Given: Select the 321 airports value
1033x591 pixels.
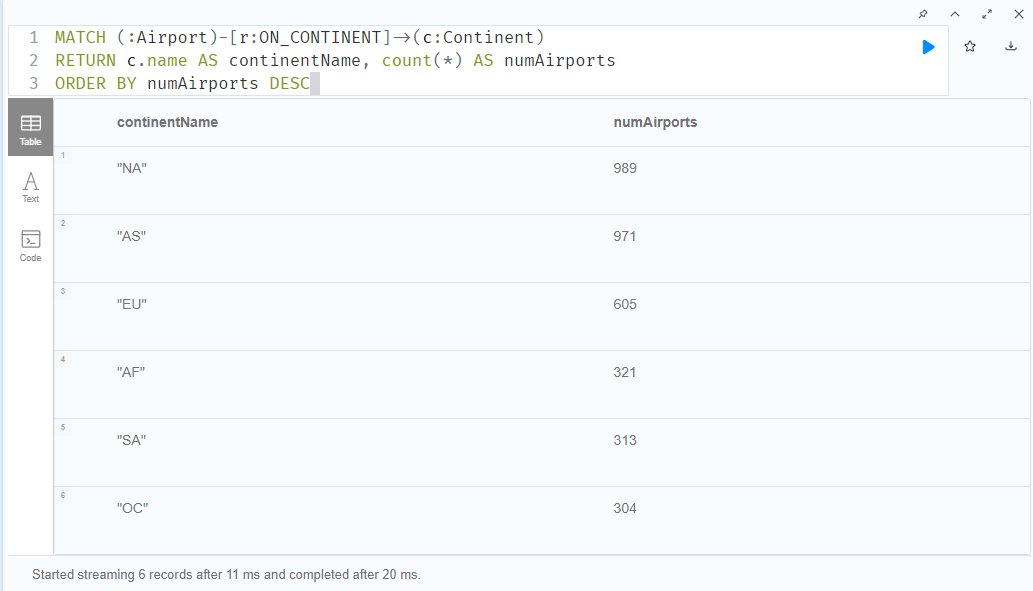Looking at the screenshot, I should point(625,372).
